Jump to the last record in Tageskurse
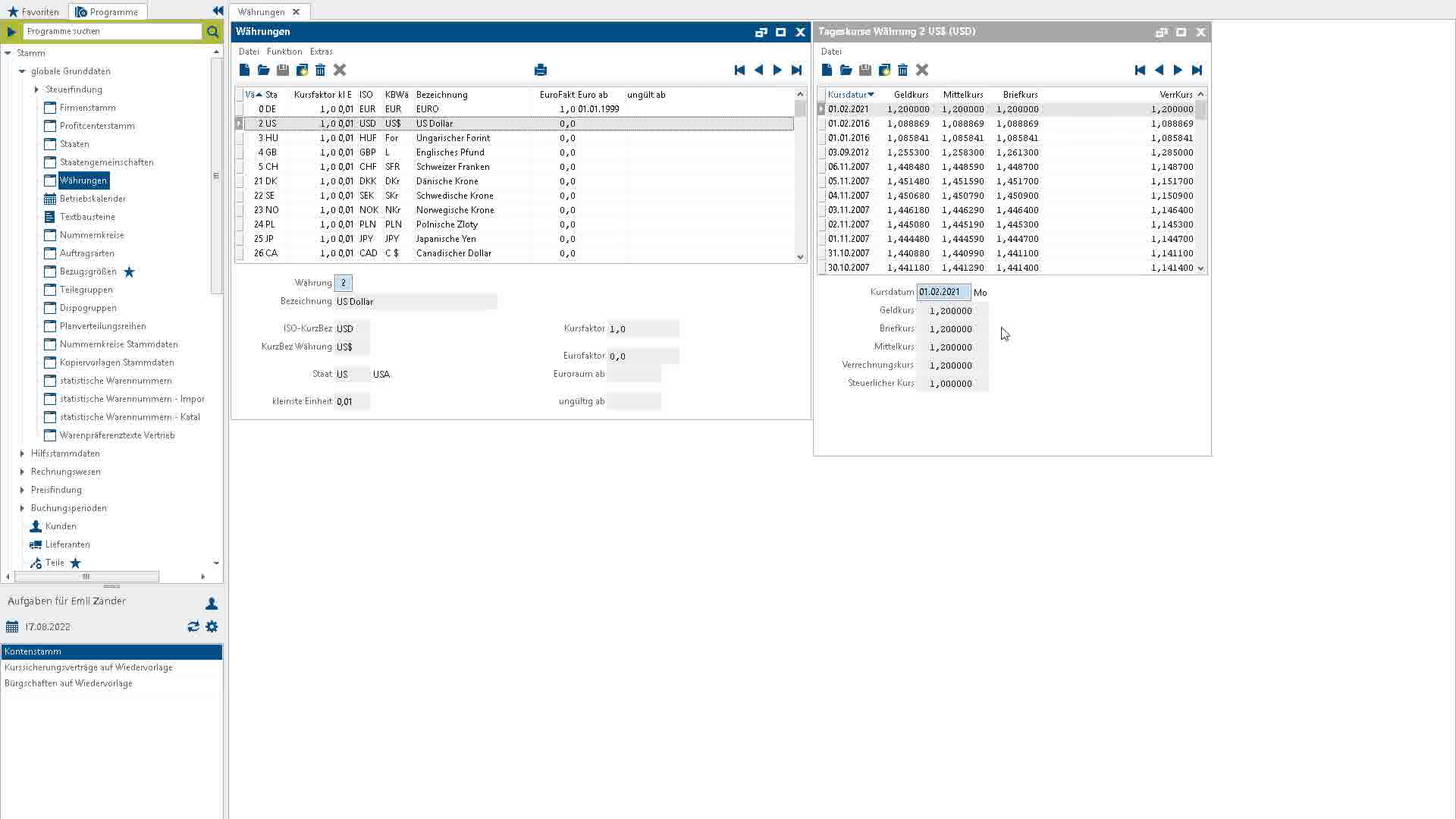The width and height of the screenshot is (1456, 819). [1197, 70]
